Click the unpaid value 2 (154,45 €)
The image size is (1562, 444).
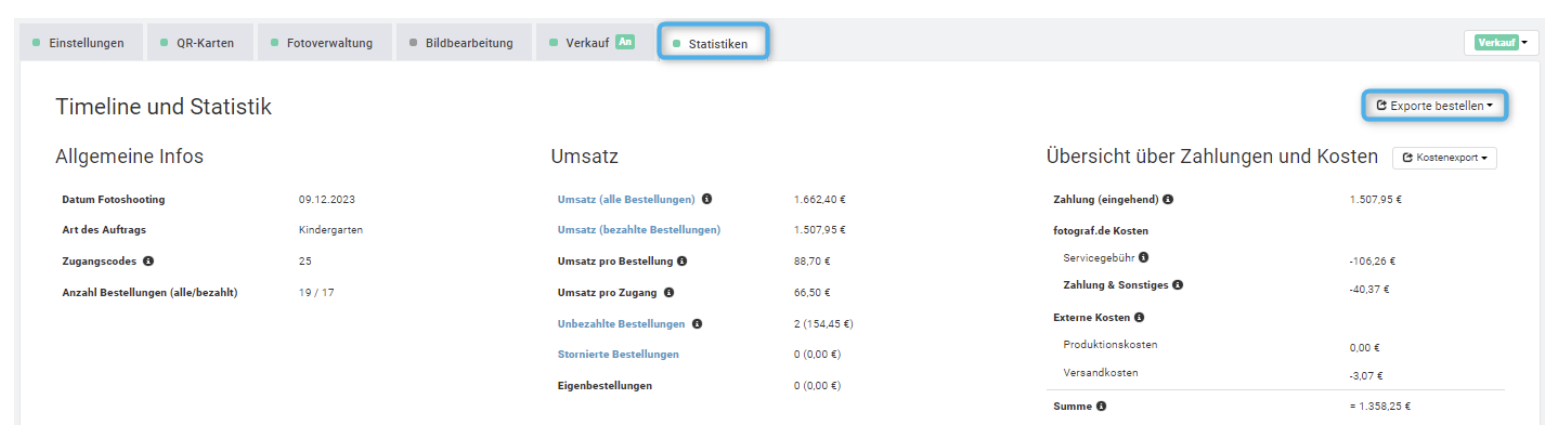click(x=823, y=323)
